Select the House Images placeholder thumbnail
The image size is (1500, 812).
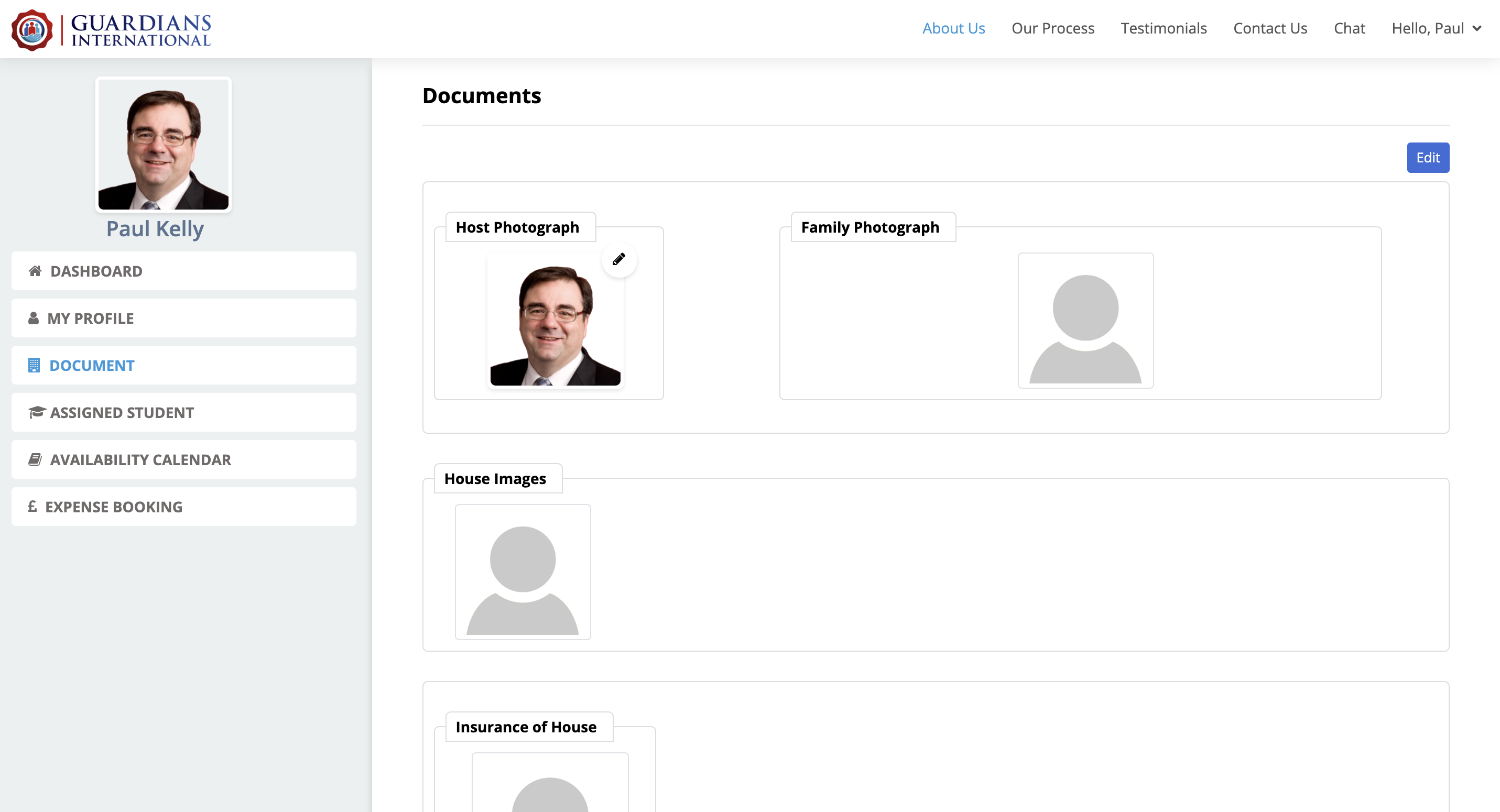tap(523, 572)
